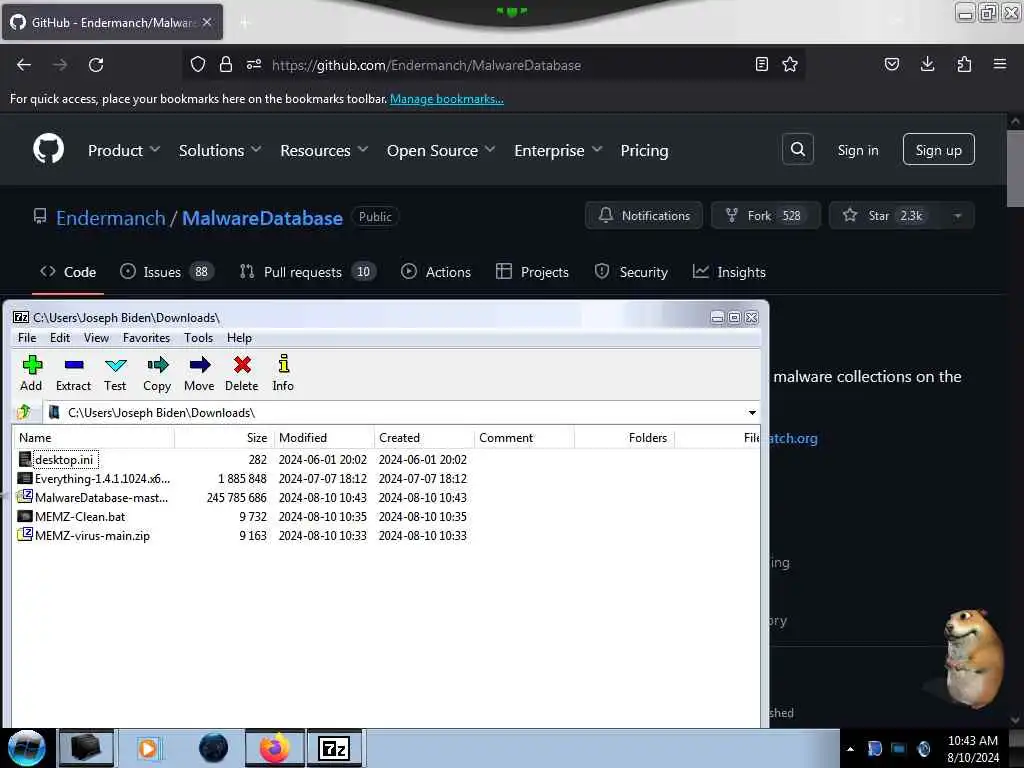Expand the Solutions menu on GitHub
This screenshot has height=768, width=1024.
tap(220, 151)
